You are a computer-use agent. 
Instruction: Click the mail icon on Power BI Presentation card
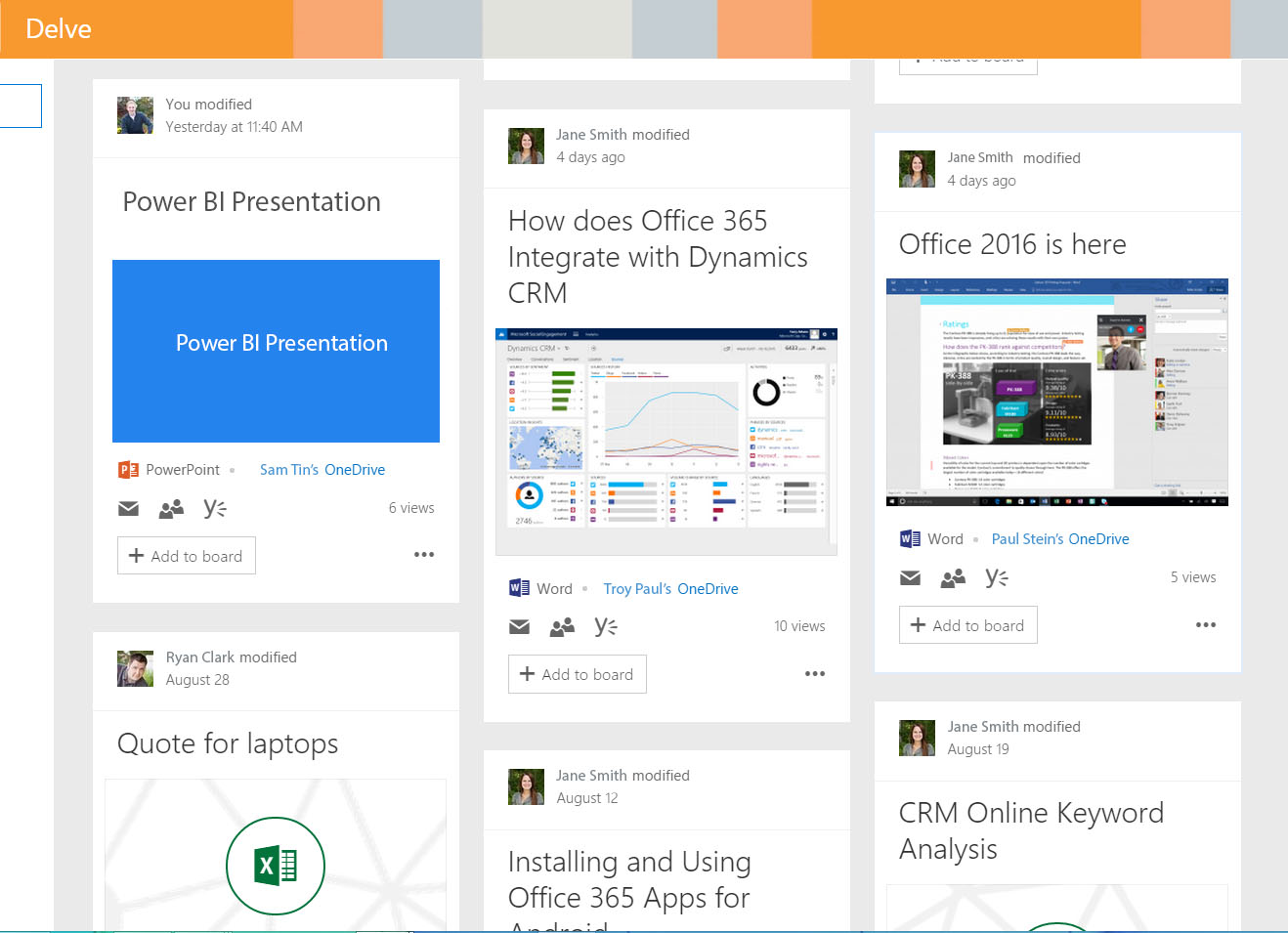pos(128,508)
